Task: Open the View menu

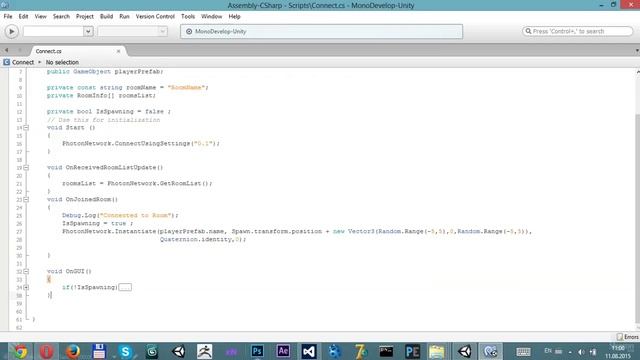Action: coord(40,16)
